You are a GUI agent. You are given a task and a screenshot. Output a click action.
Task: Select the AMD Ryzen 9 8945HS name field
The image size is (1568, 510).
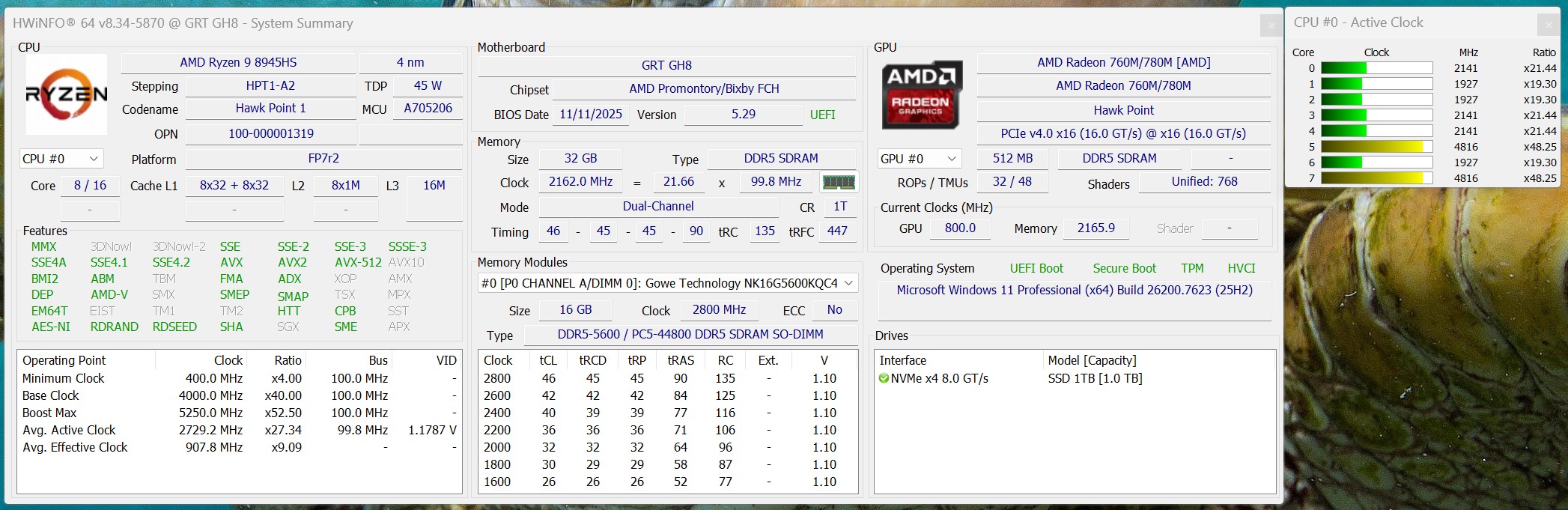238,62
